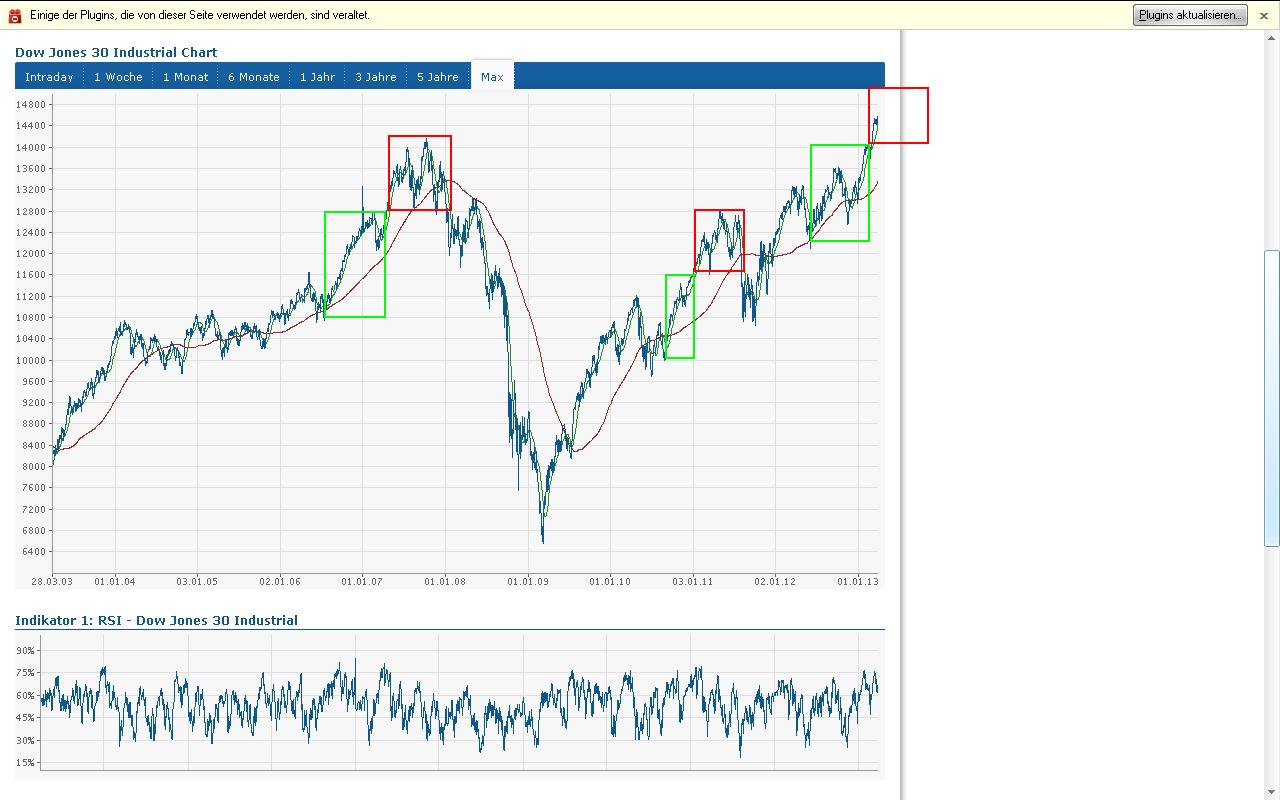The height and width of the screenshot is (800, 1280).
Task: Select the "1 Woche" time range tab
Action: click(118, 77)
